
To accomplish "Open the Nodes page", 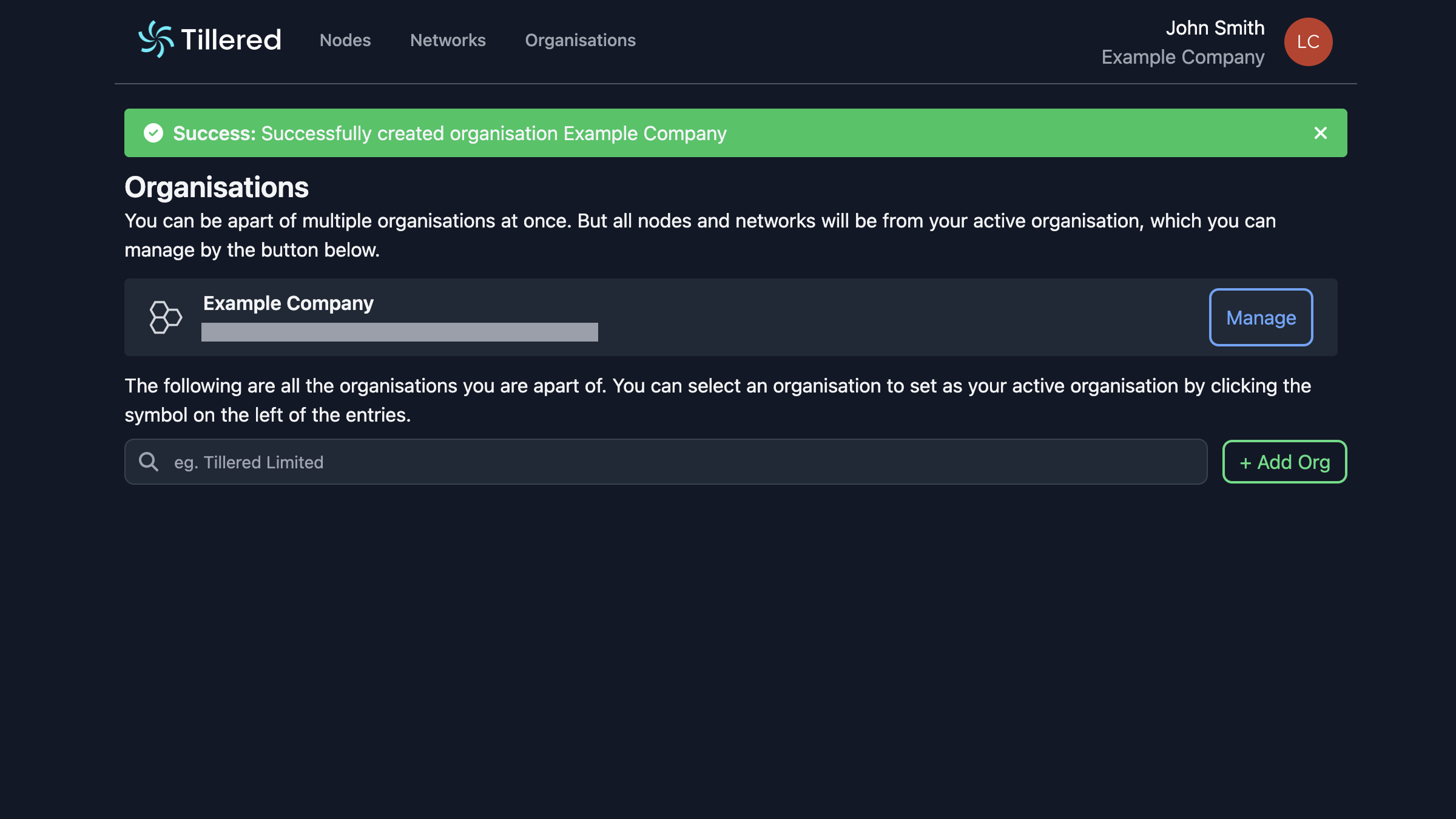I will 345,40.
